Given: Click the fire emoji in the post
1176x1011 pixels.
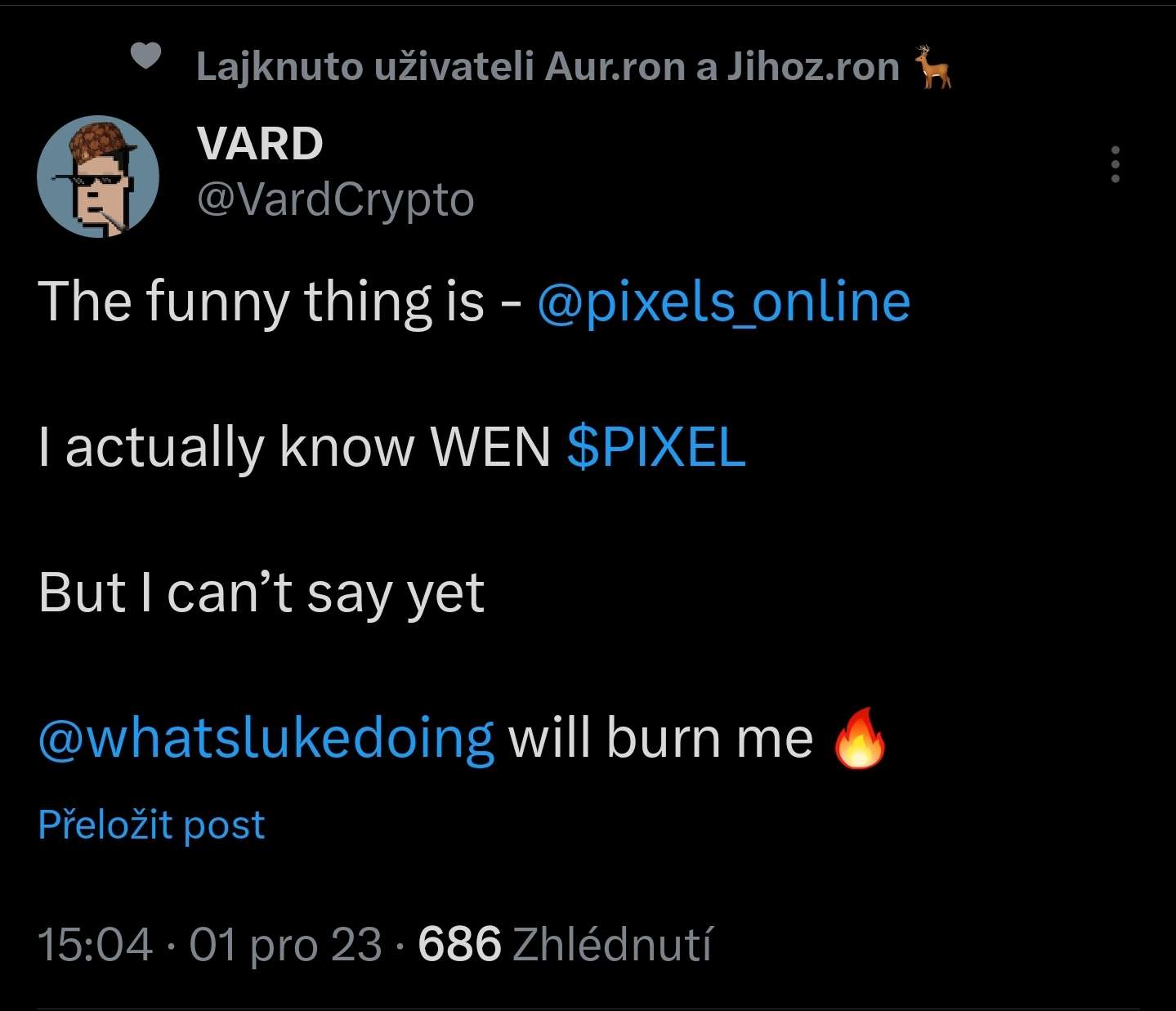Looking at the screenshot, I should 858,738.
